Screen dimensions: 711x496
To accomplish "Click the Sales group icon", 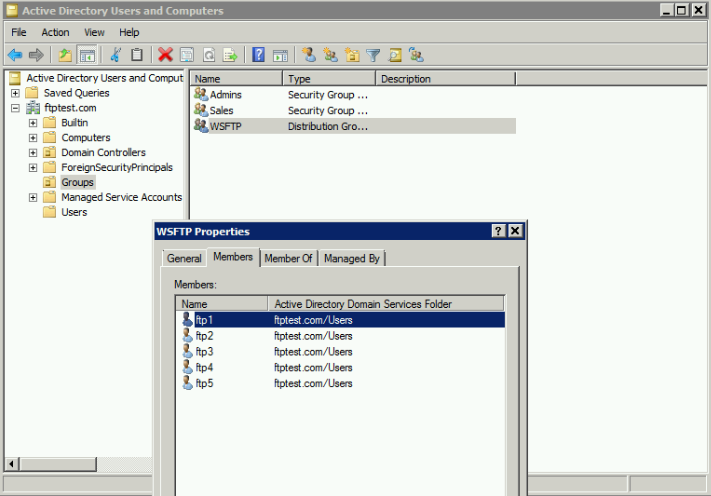I will (x=201, y=110).
